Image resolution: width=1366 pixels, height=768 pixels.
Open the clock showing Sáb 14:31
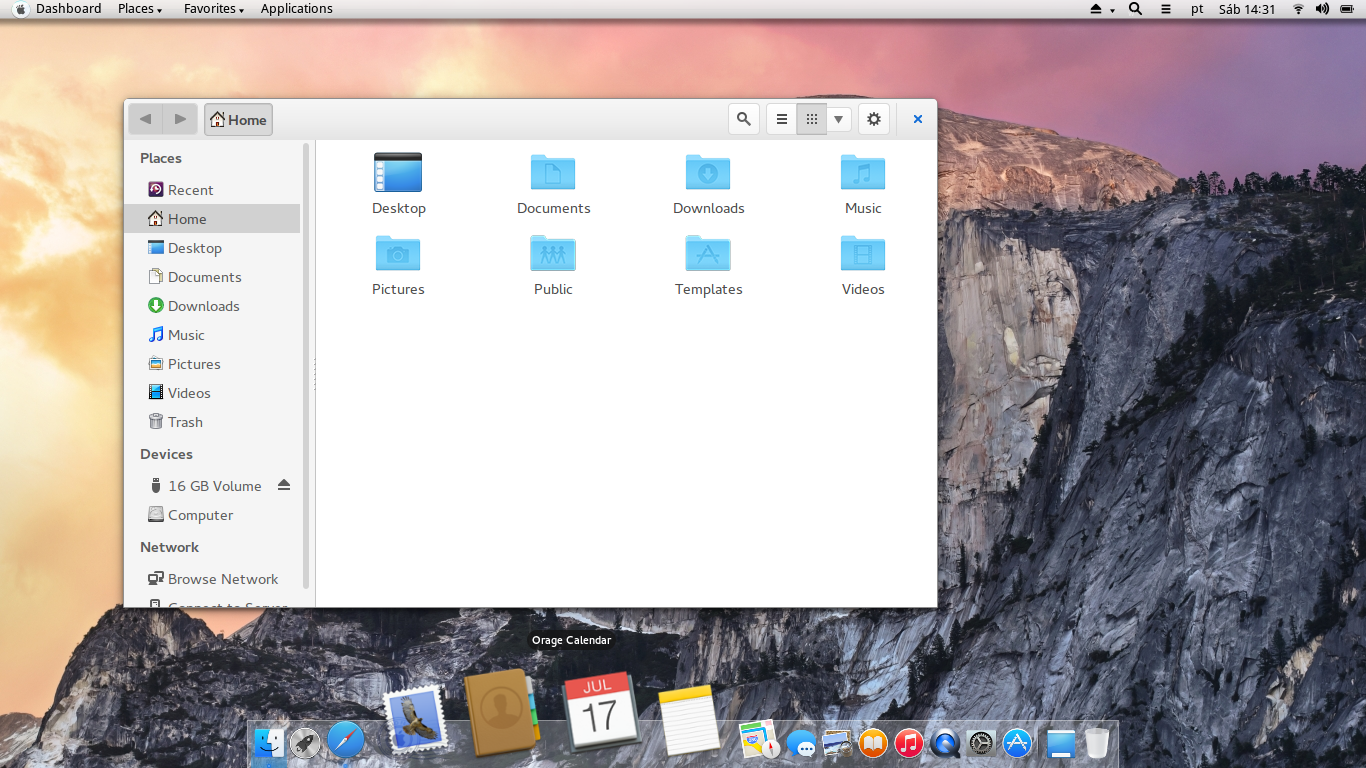1247,9
